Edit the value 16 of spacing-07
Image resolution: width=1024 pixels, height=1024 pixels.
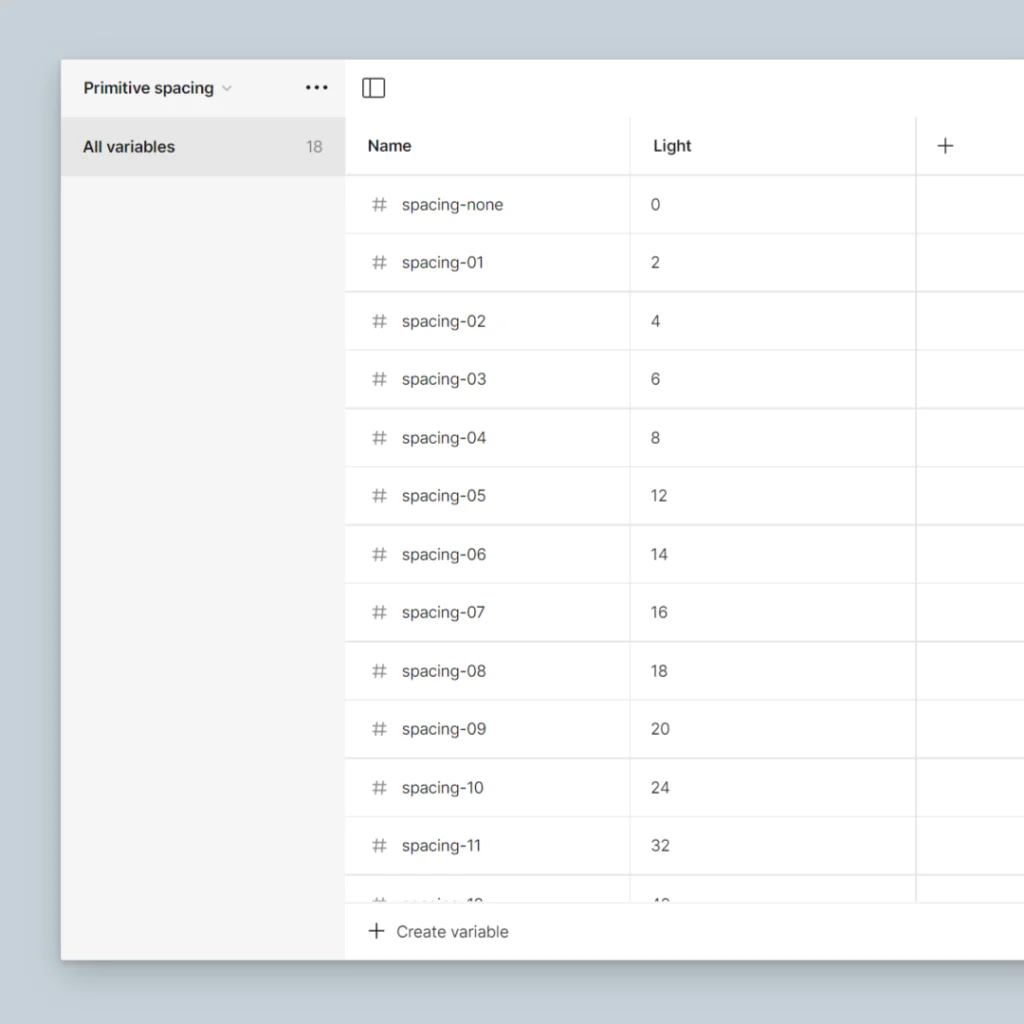click(659, 613)
